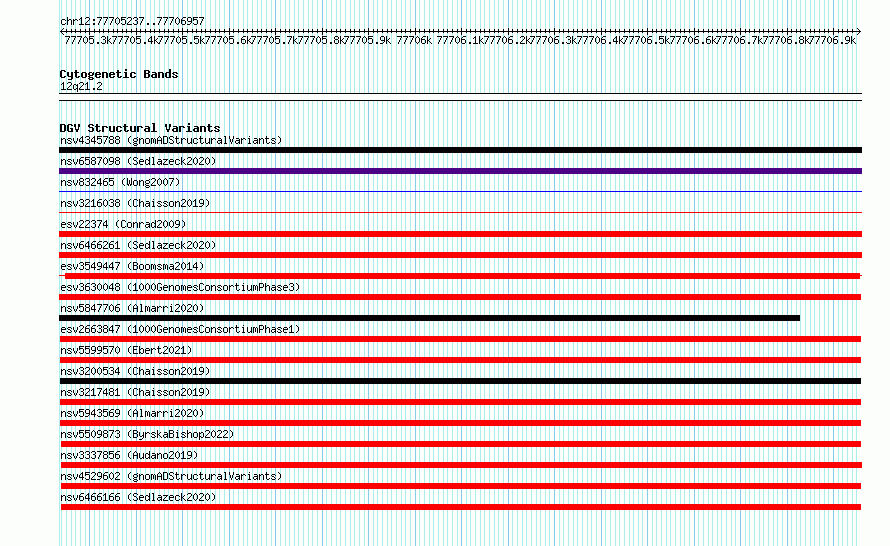Open variant nsv6466261 (Sedlazeck2020)

click(138, 245)
